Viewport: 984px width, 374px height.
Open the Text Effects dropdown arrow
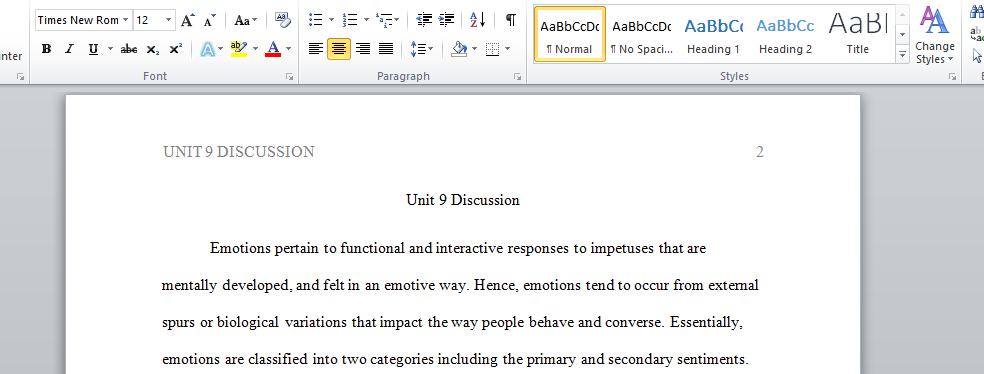221,49
